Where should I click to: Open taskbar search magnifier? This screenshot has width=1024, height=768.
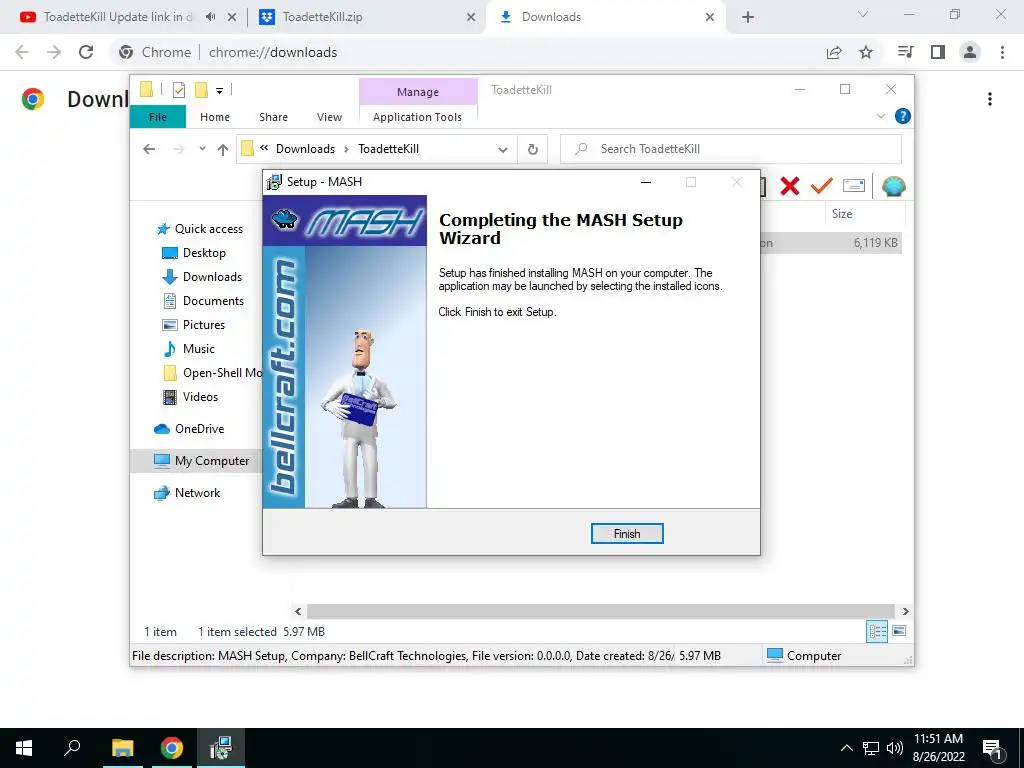(x=72, y=747)
